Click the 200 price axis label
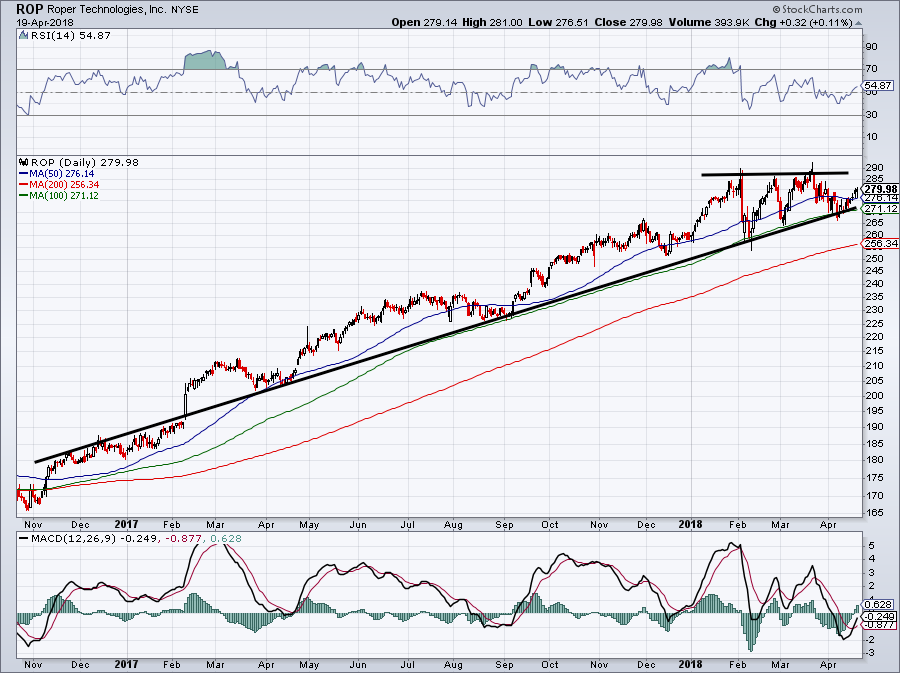900x673 pixels. 874,395
